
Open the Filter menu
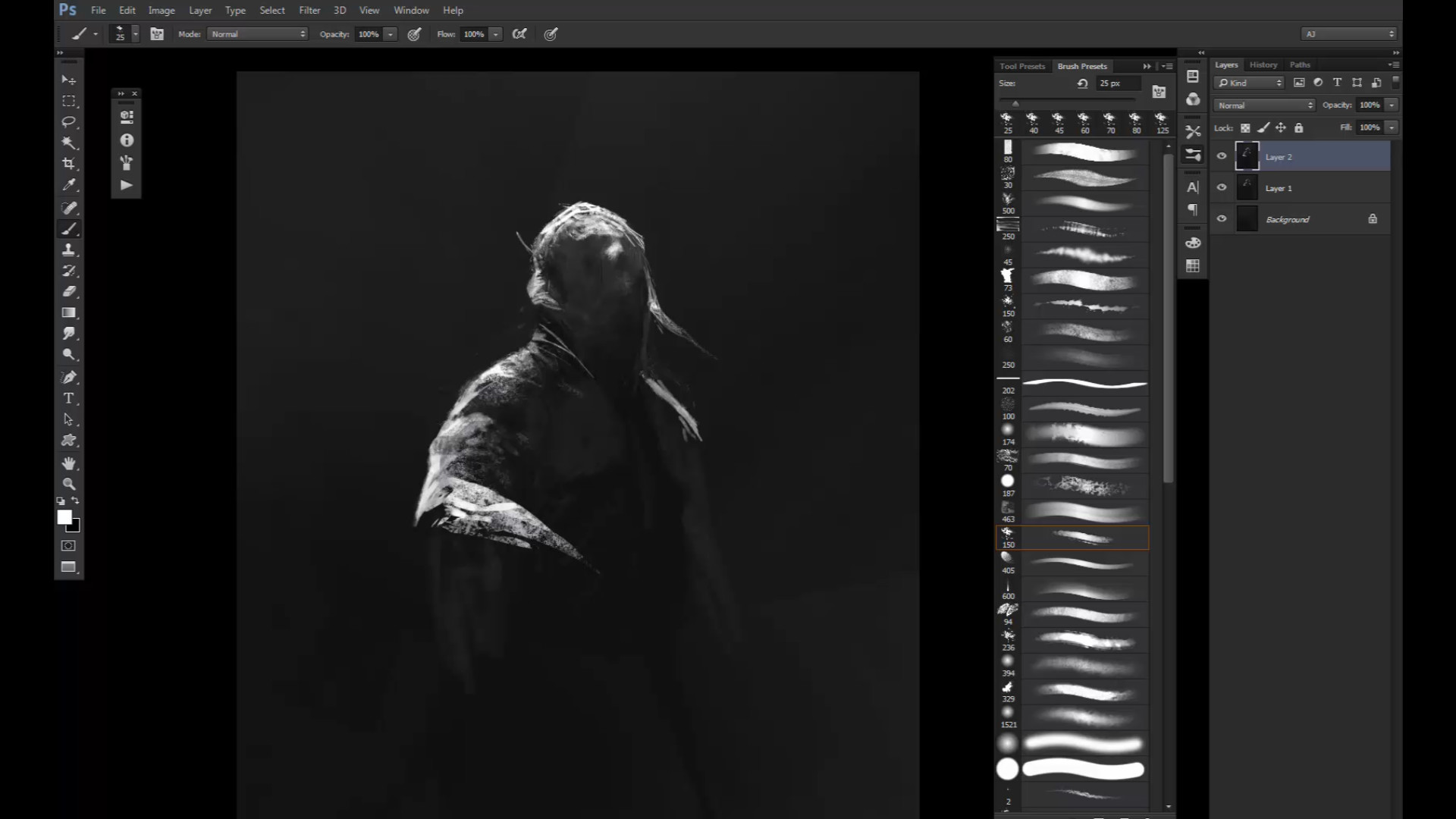309,10
